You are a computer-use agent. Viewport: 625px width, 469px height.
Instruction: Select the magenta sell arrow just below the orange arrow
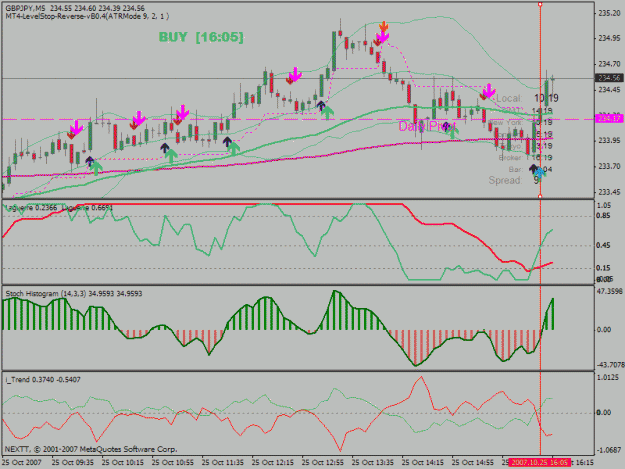382,37
